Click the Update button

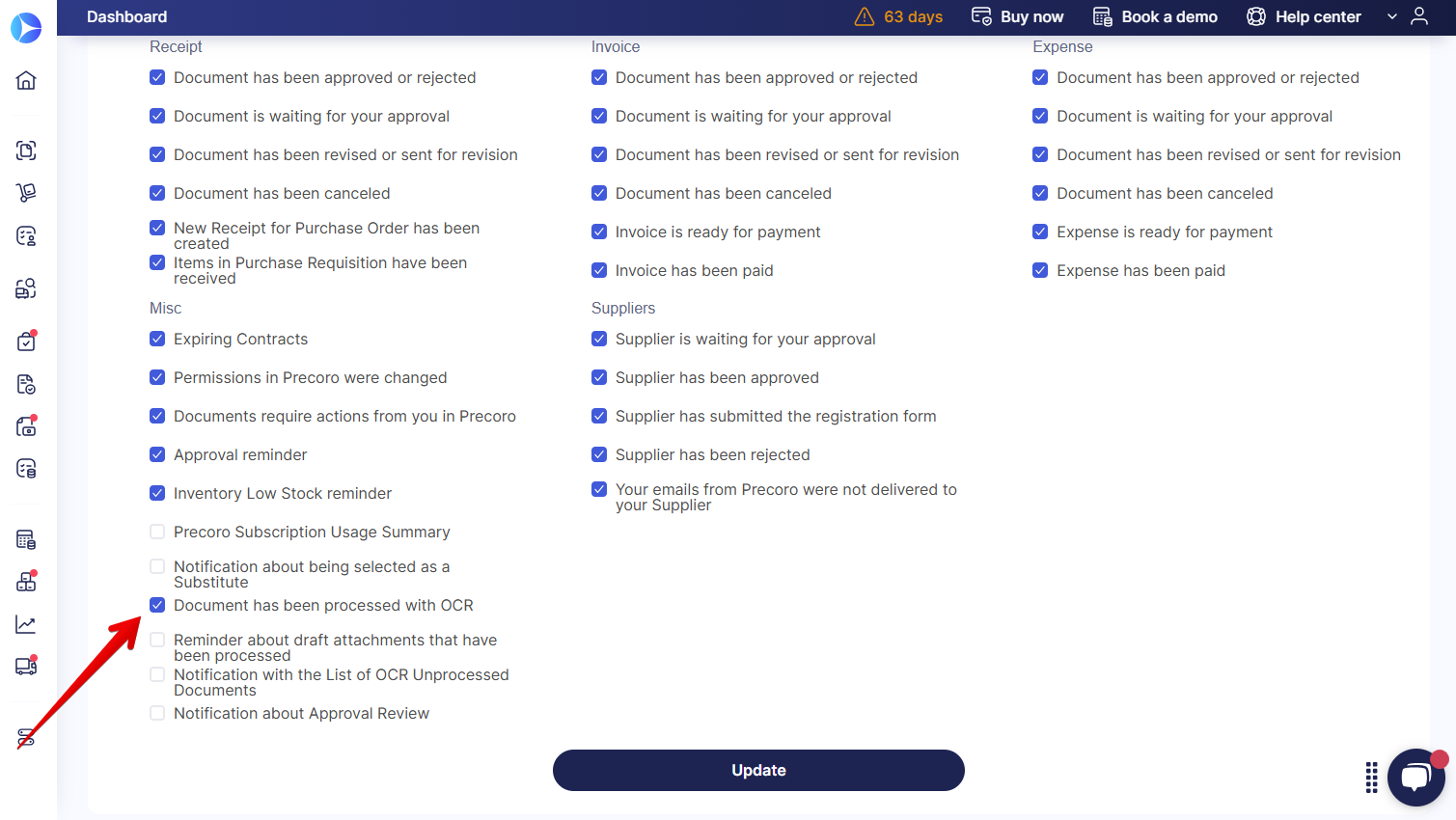coord(758,770)
